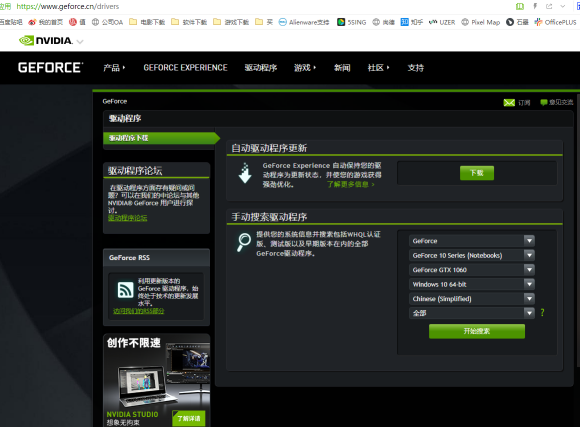This screenshot has height=427, width=580.
Task: Select the 驱动程序下载 sidebar tab
Action: (161, 138)
